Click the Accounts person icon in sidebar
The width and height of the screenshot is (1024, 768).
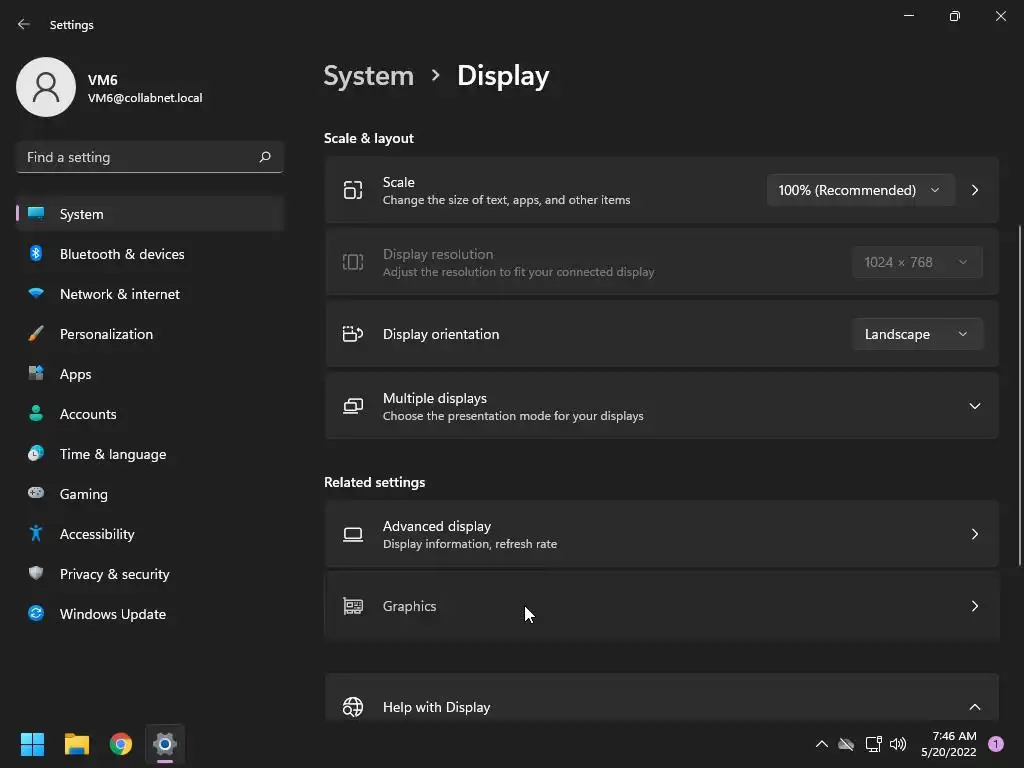click(36, 413)
